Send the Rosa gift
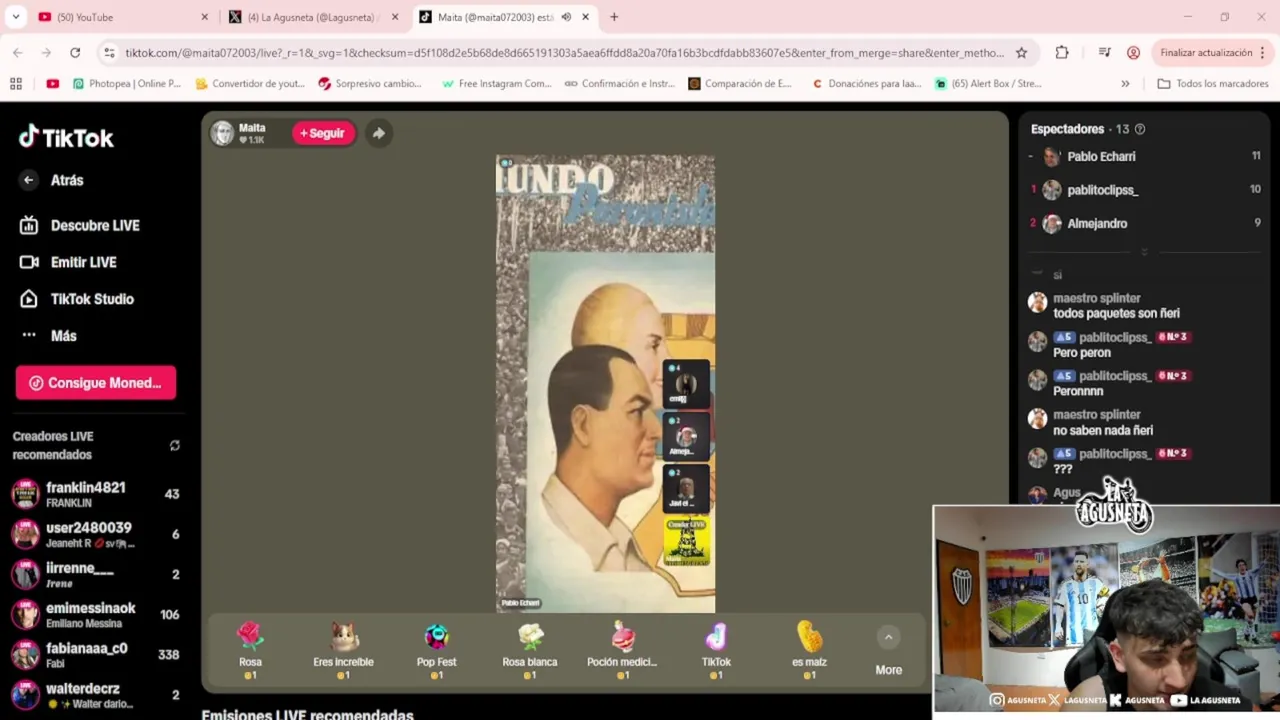 (250, 650)
